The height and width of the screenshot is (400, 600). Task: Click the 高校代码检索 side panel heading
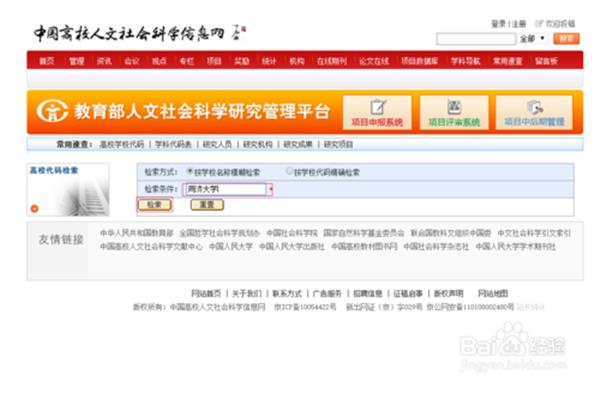click(x=54, y=170)
